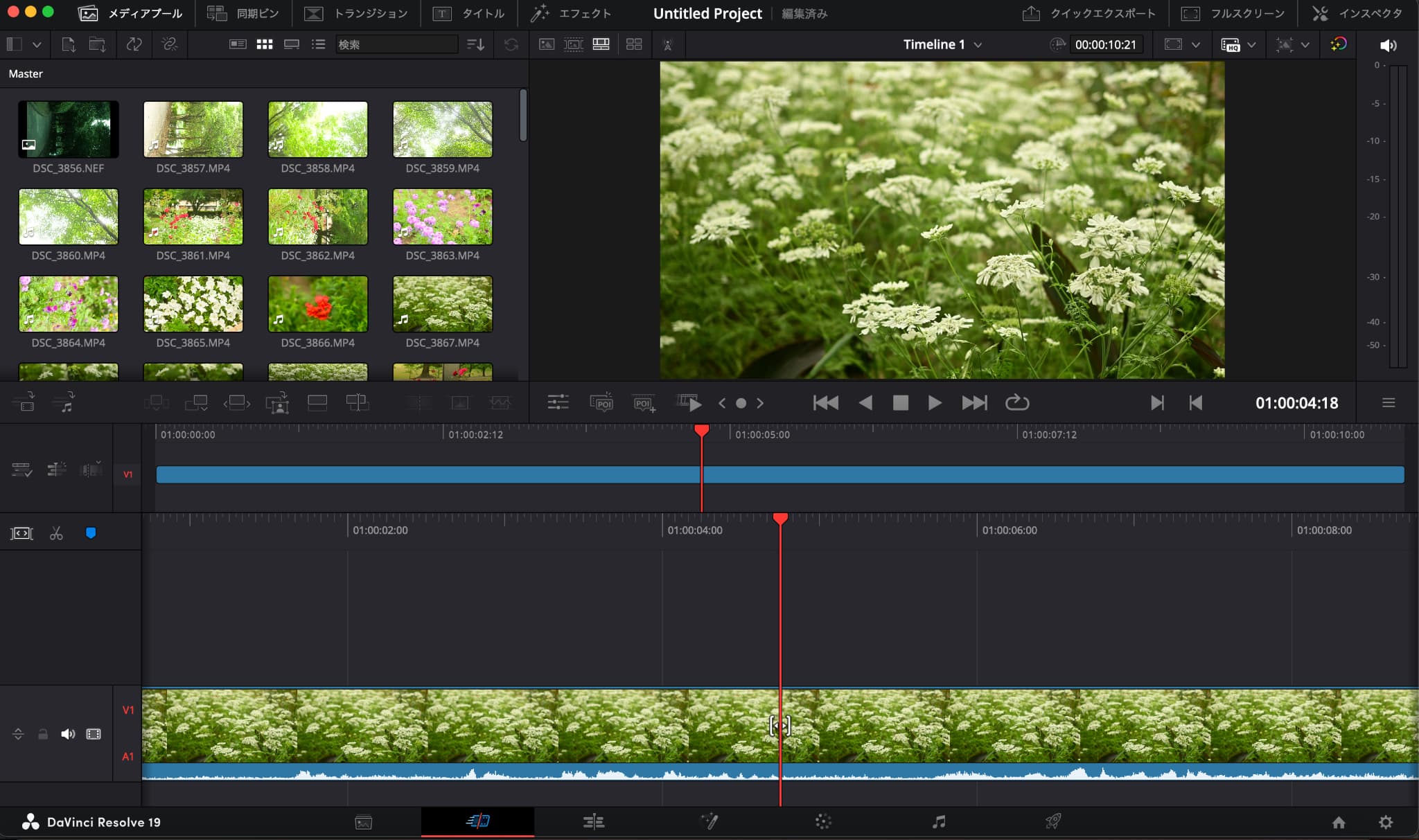Open the Fairlight page music note icon
The height and width of the screenshot is (840, 1419).
click(x=938, y=822)
